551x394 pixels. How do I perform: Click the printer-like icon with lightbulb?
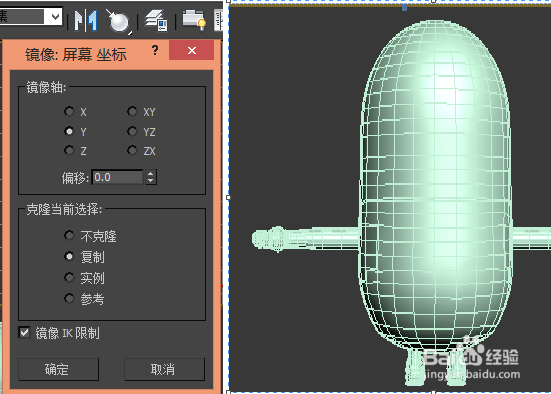point(194,20)
